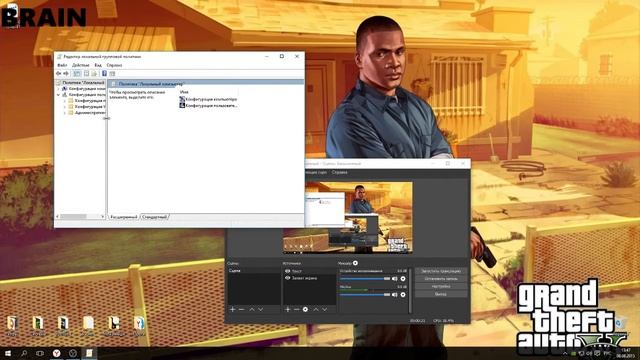Open the Справка menu in OBS window
The height and width of the screenshot is (360, 640).
click(x=339, y=173)
